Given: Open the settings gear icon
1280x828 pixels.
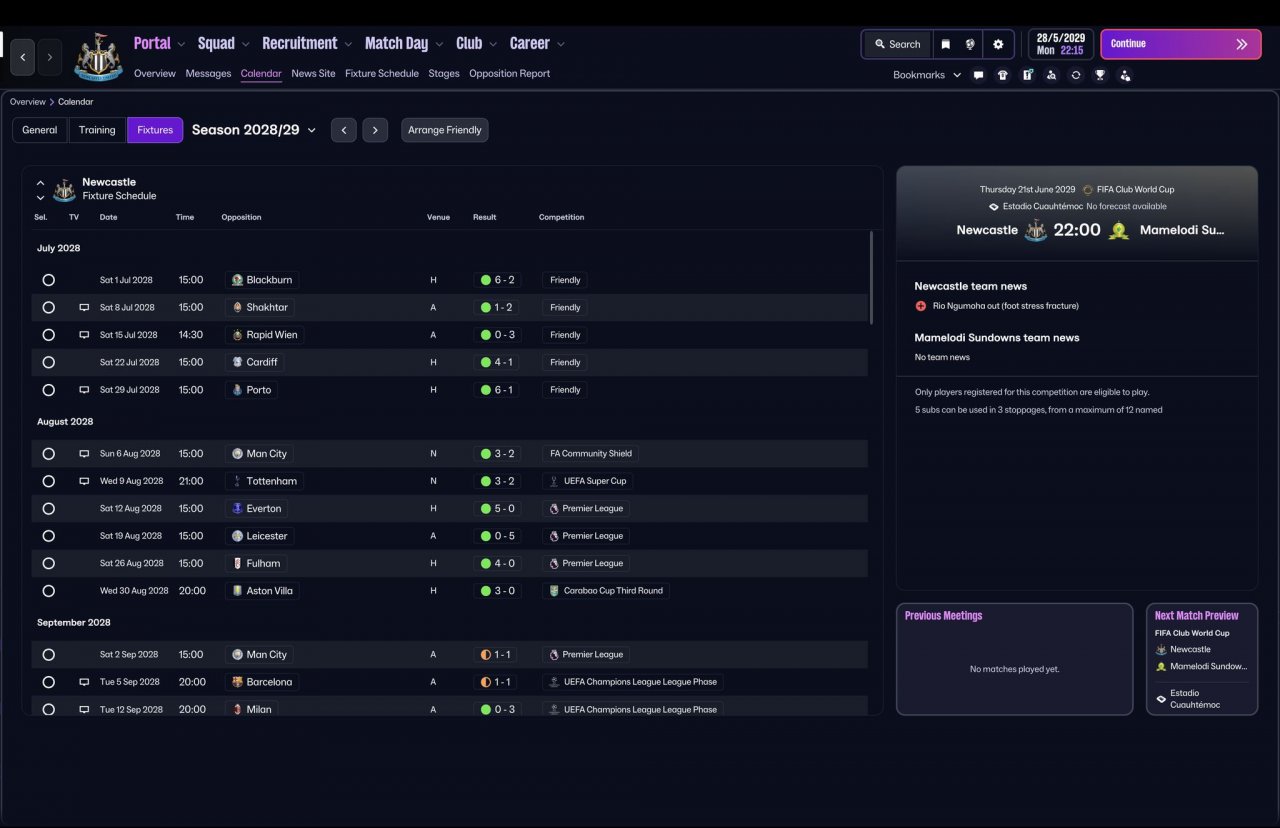Looking at the screenshot, I should [998, 44].
